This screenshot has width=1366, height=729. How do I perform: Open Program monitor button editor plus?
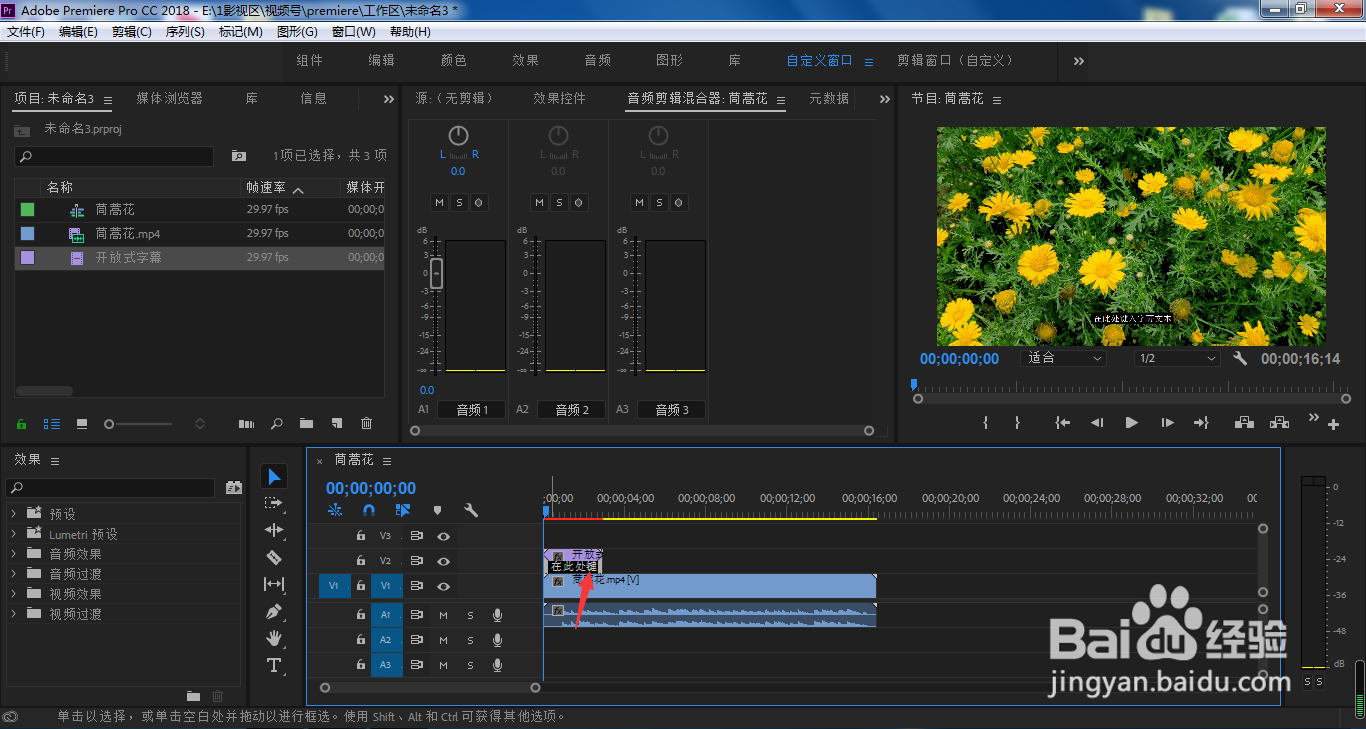coord(1333,425)
